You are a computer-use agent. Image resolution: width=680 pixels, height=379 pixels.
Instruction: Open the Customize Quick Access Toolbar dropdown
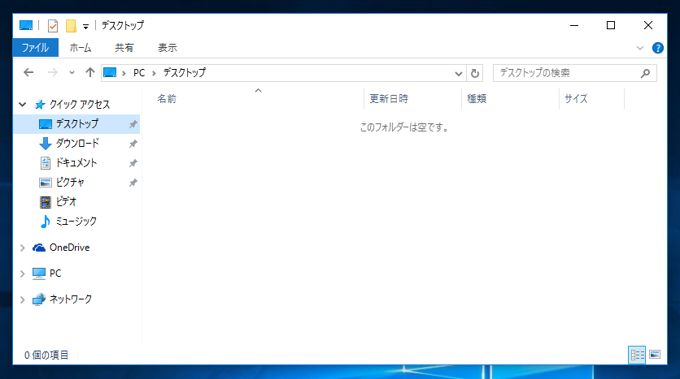coord(86,26)
